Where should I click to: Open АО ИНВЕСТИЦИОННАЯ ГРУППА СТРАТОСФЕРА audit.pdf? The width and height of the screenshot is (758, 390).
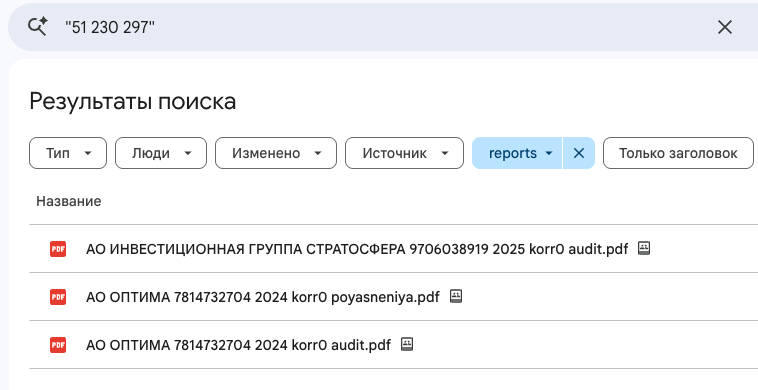pyautogui.click(x=357, y=249)
